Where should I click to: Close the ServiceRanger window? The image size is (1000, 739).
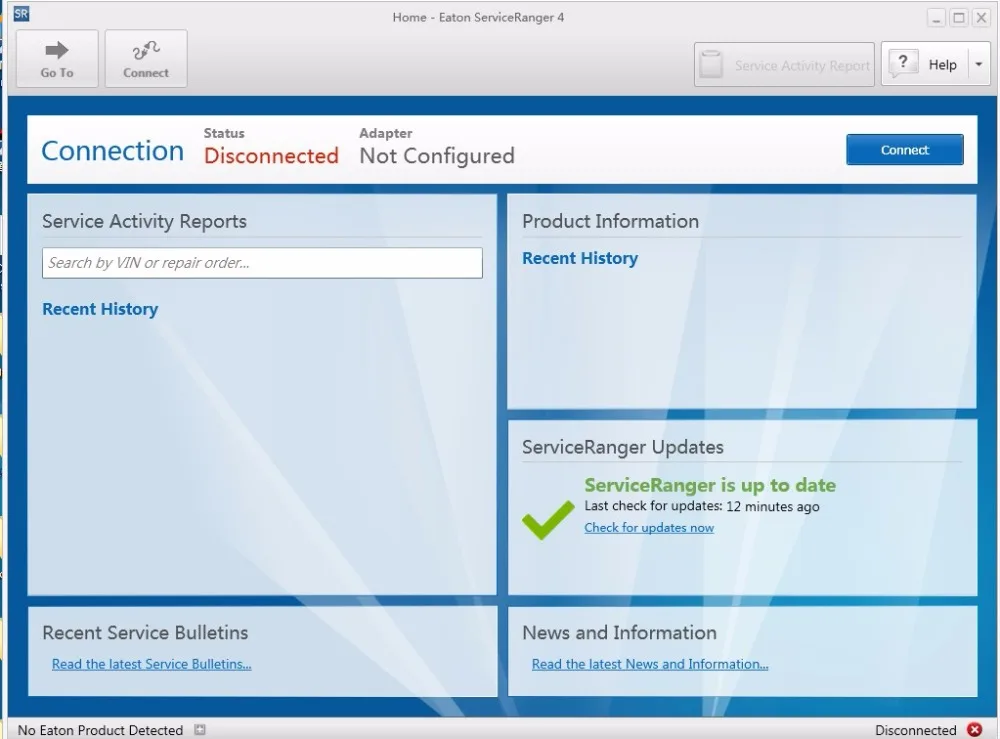point(982,18)
